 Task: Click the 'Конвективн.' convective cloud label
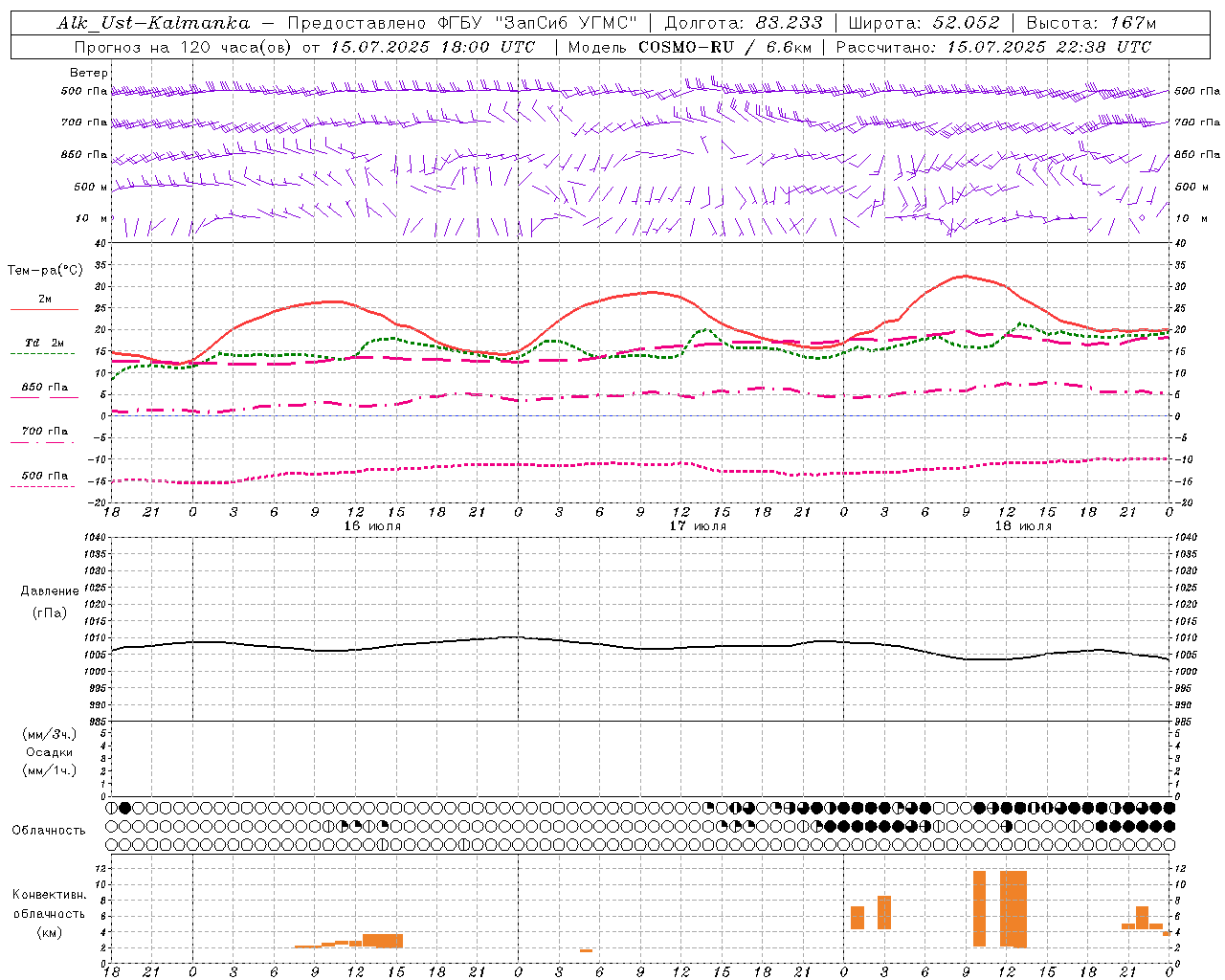click(x=50, y=894)
